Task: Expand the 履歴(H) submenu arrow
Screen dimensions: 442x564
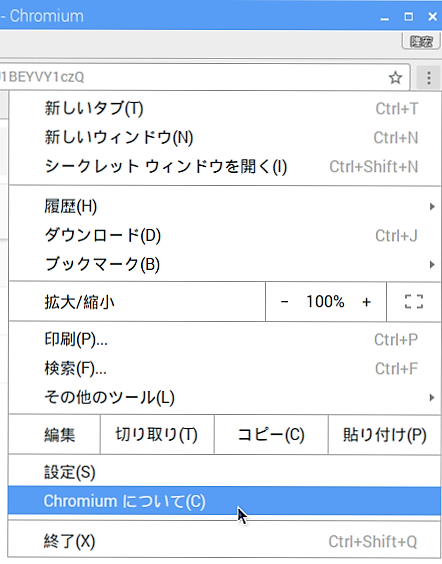Action: pyautogui.click(x=432, y=206)
